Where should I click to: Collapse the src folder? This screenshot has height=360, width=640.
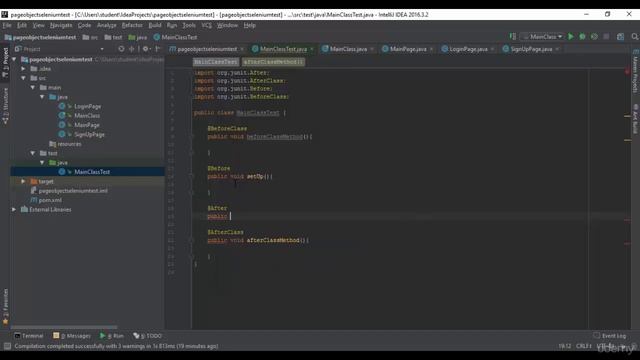pos(23,78)
